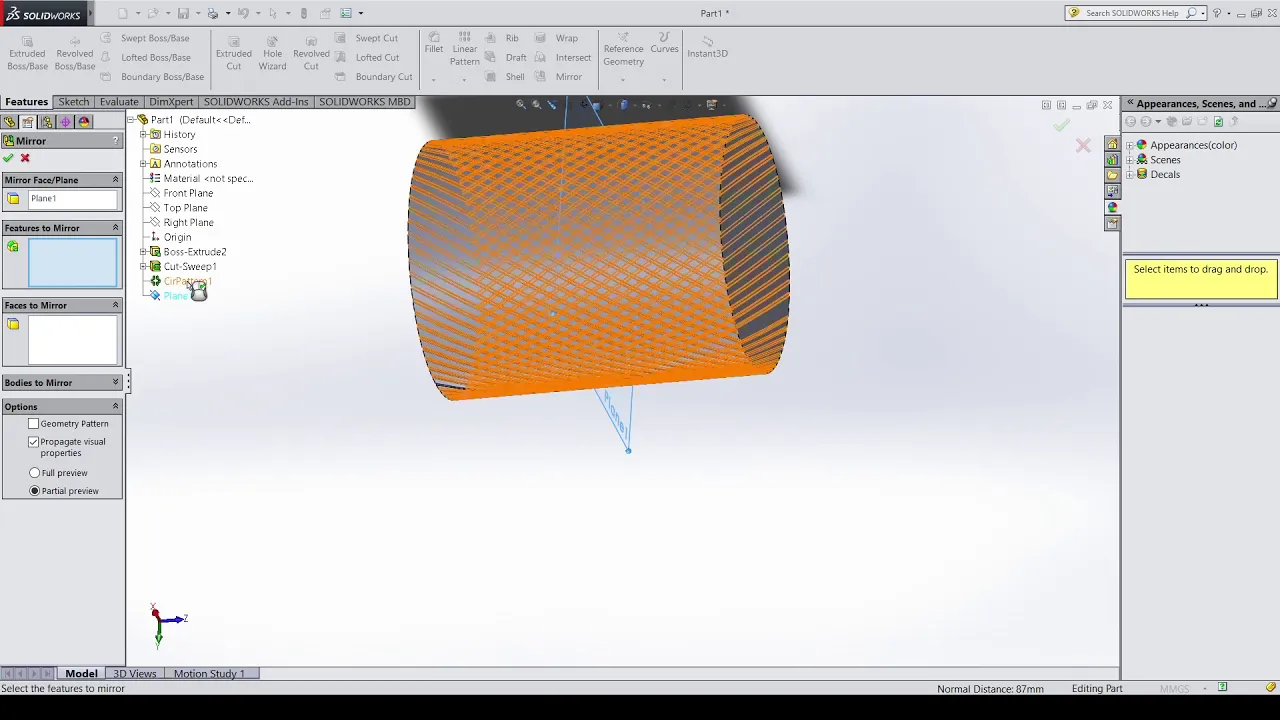
Task: Expand the Decals tree node
Action: pyautogui.click(x=1130, y=174)
